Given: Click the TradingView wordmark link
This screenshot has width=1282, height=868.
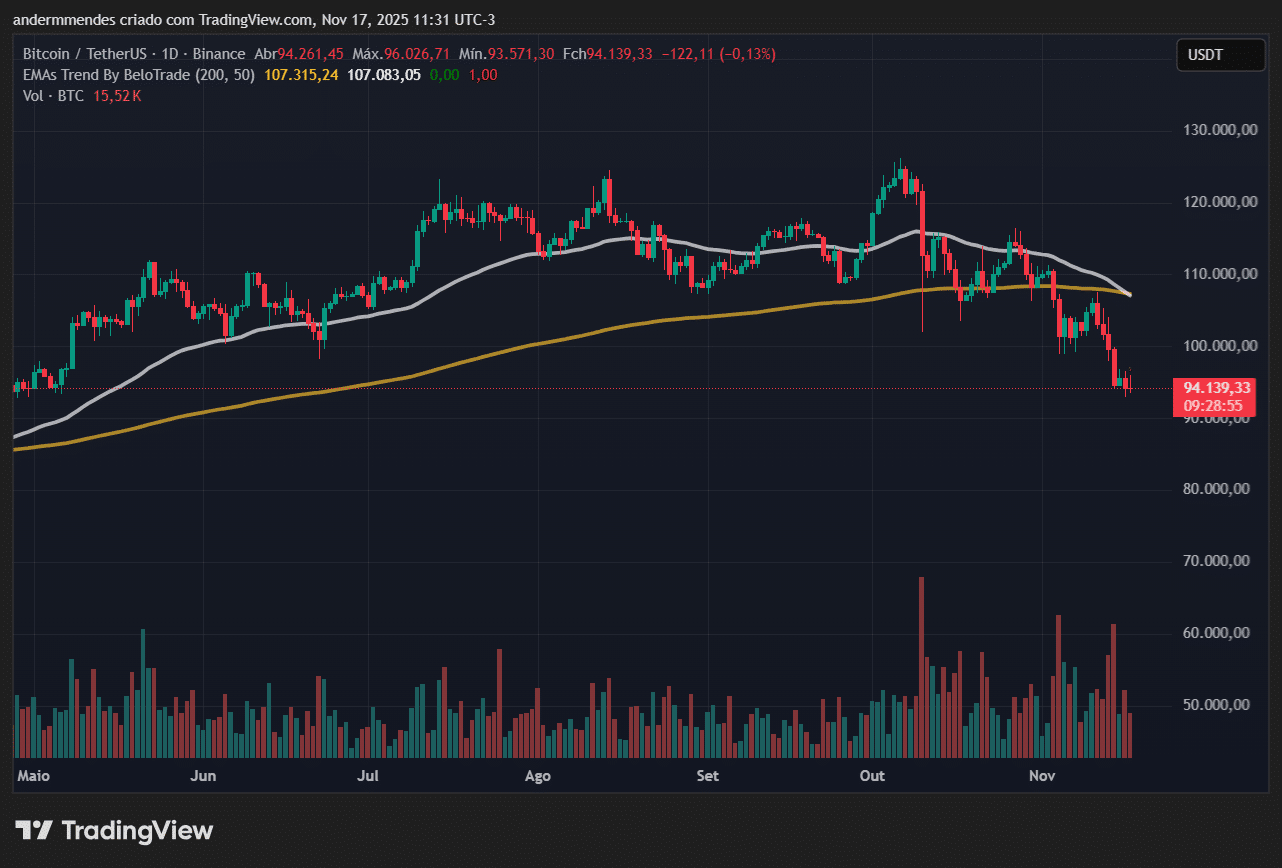Looking at the screenshot, I should click(x=136, y=829).
